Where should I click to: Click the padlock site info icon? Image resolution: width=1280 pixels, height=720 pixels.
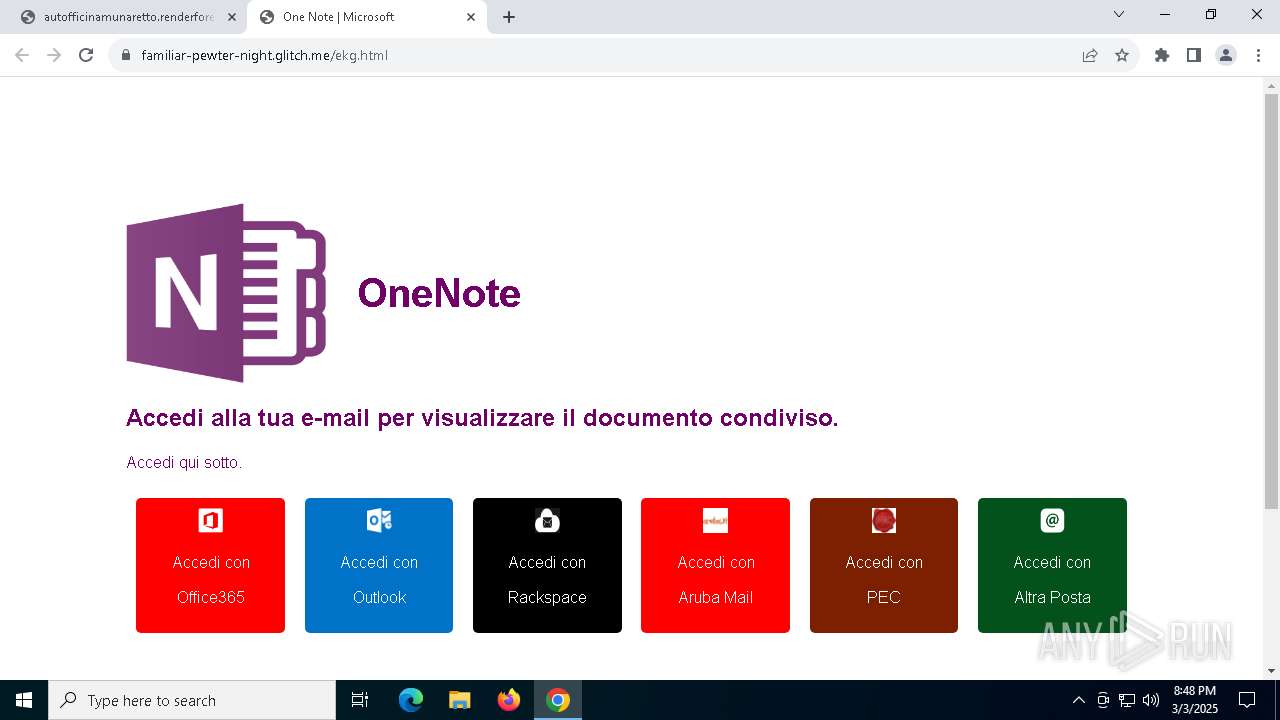point(126,55)
